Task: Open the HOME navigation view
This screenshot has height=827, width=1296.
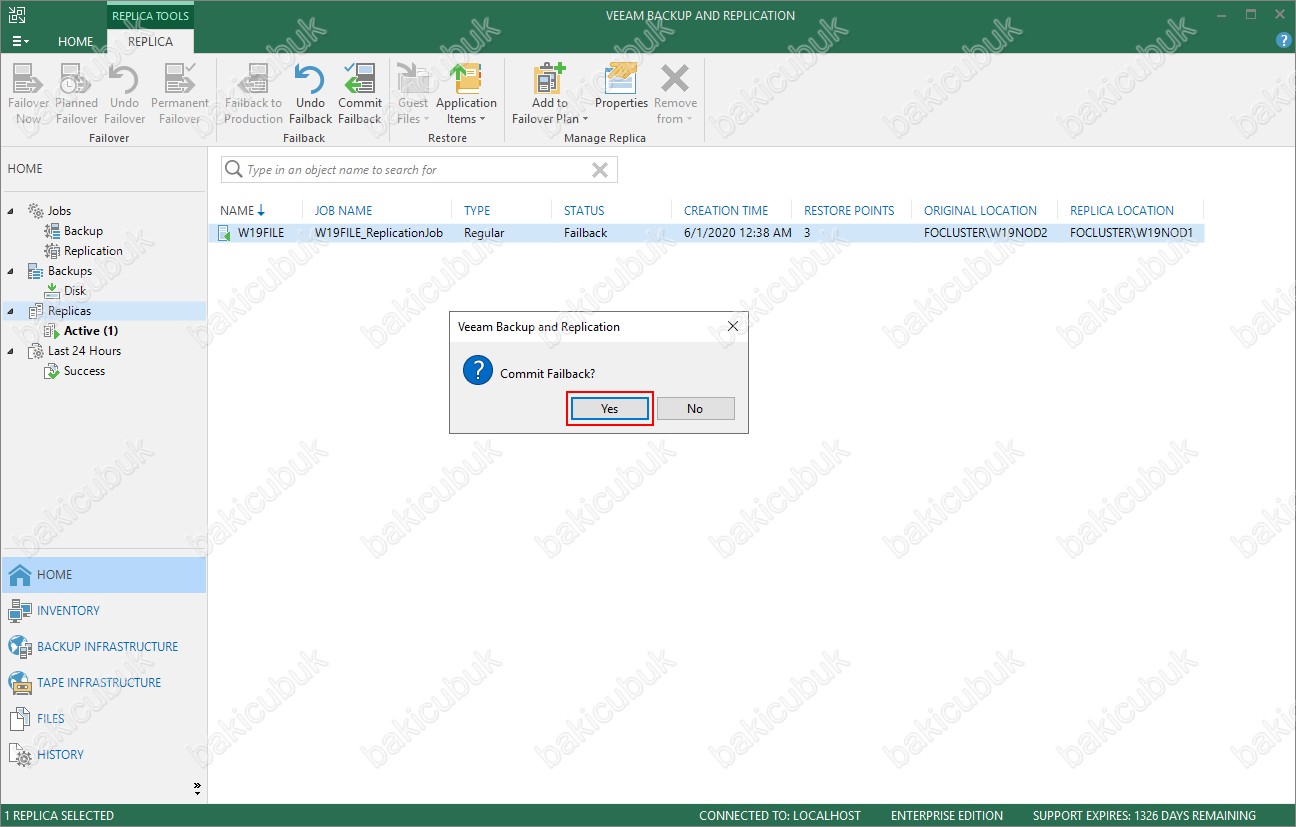Action: click(x=104, y=575)
